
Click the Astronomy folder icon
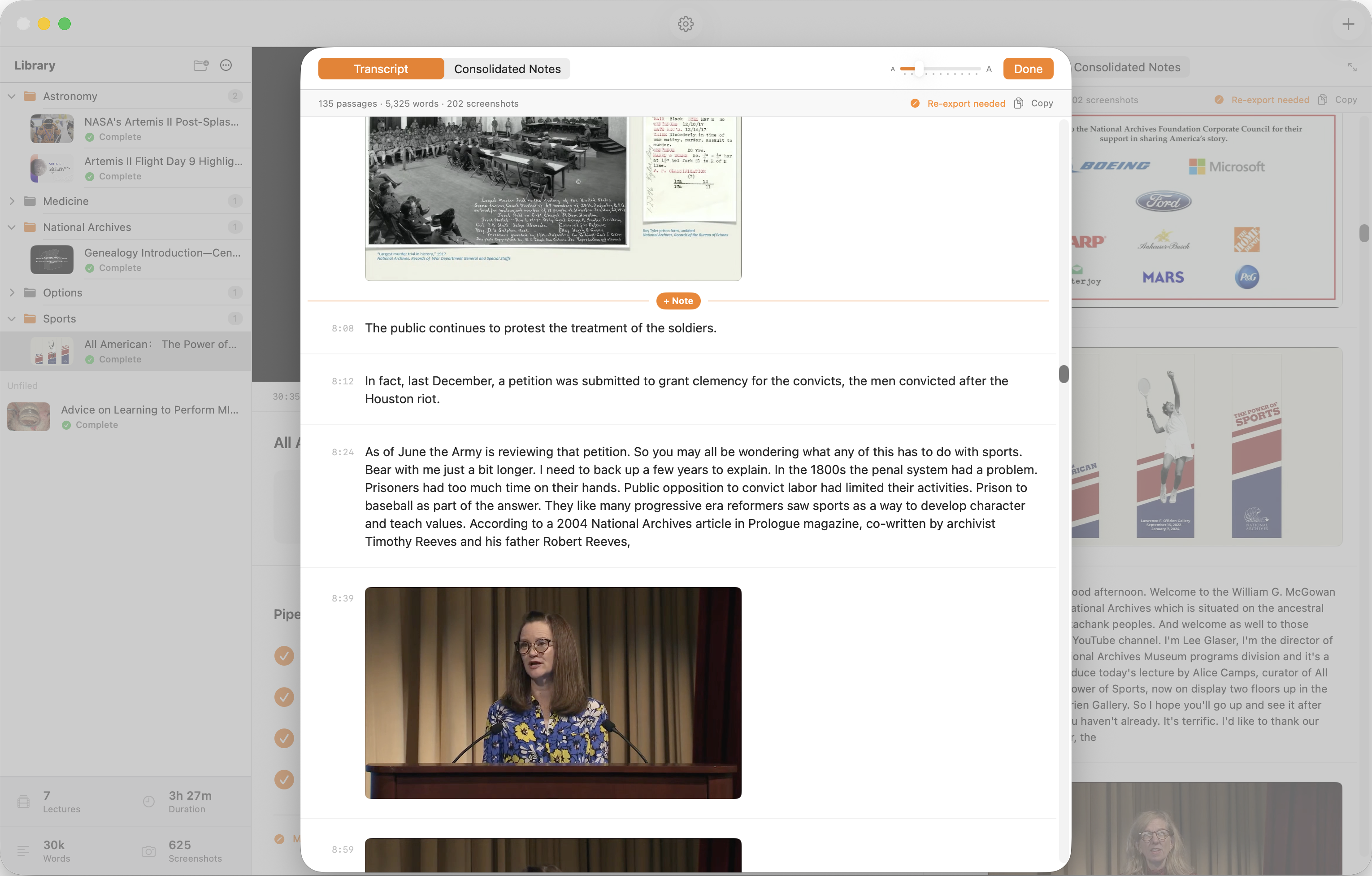pyautogui.click(x=30, y=96)
